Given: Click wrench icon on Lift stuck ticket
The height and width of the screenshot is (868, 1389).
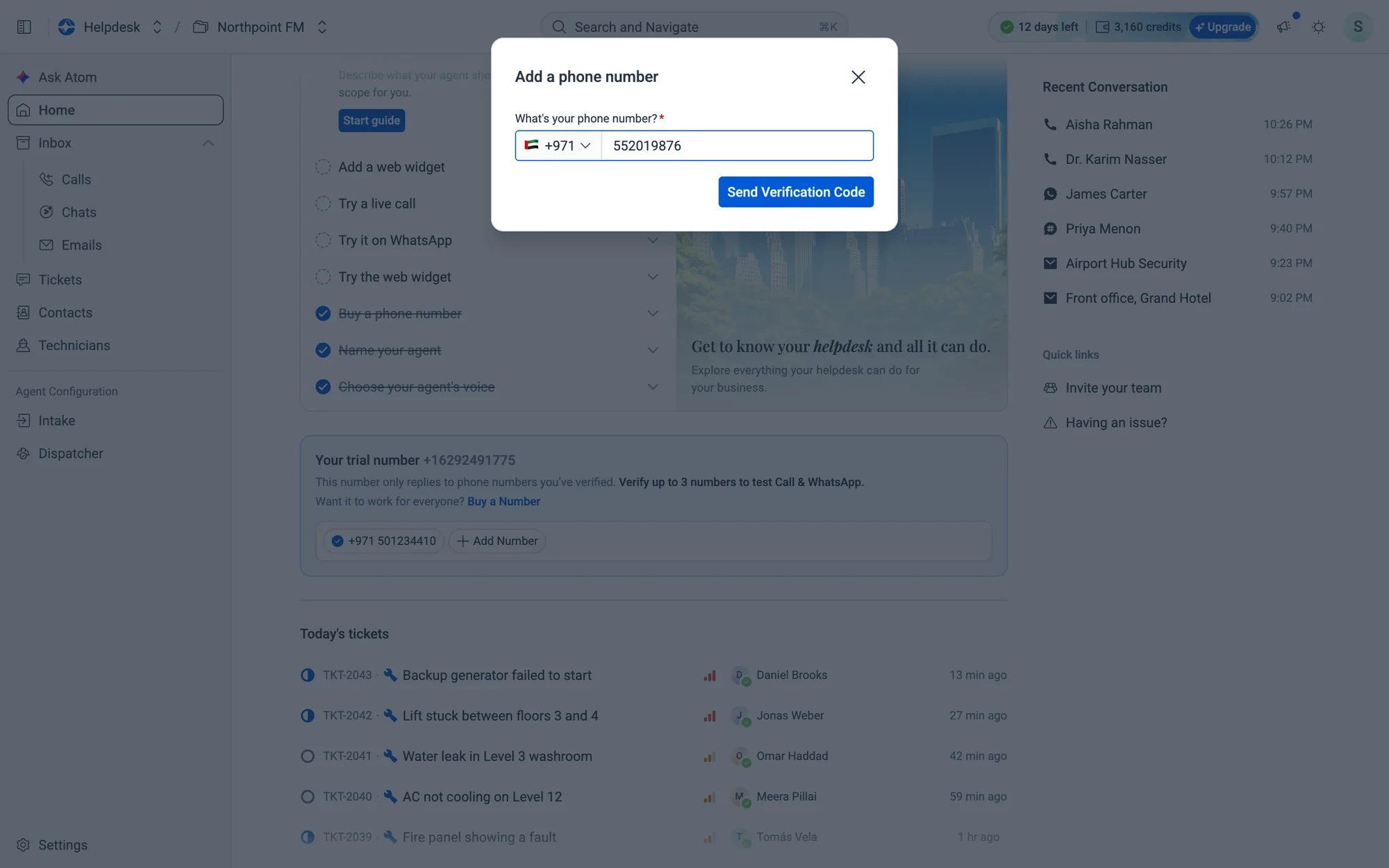Looking at the screenshot, I should pos(390,715).
